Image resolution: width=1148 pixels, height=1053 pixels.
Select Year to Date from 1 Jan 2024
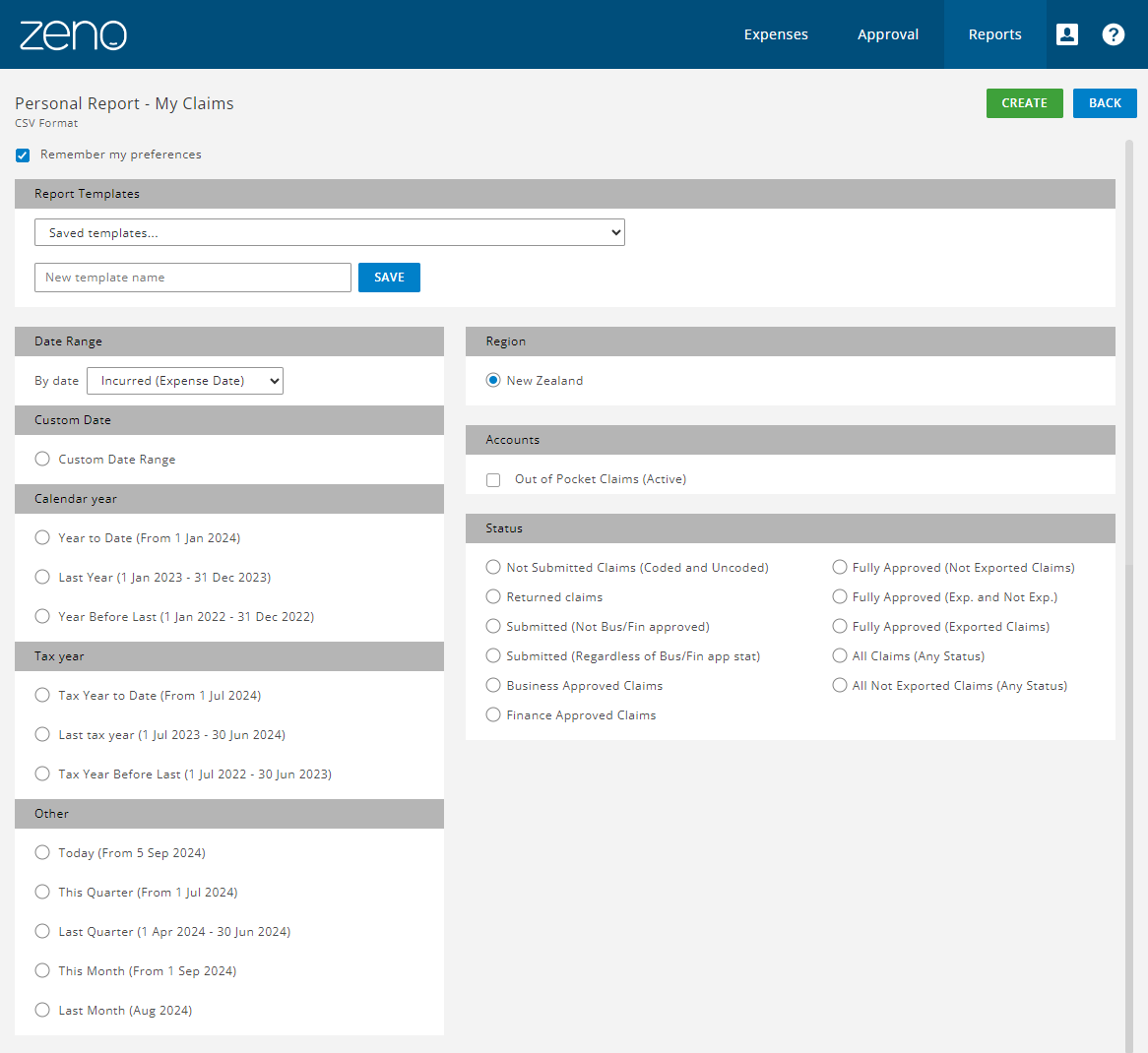(x=42, y=538)
